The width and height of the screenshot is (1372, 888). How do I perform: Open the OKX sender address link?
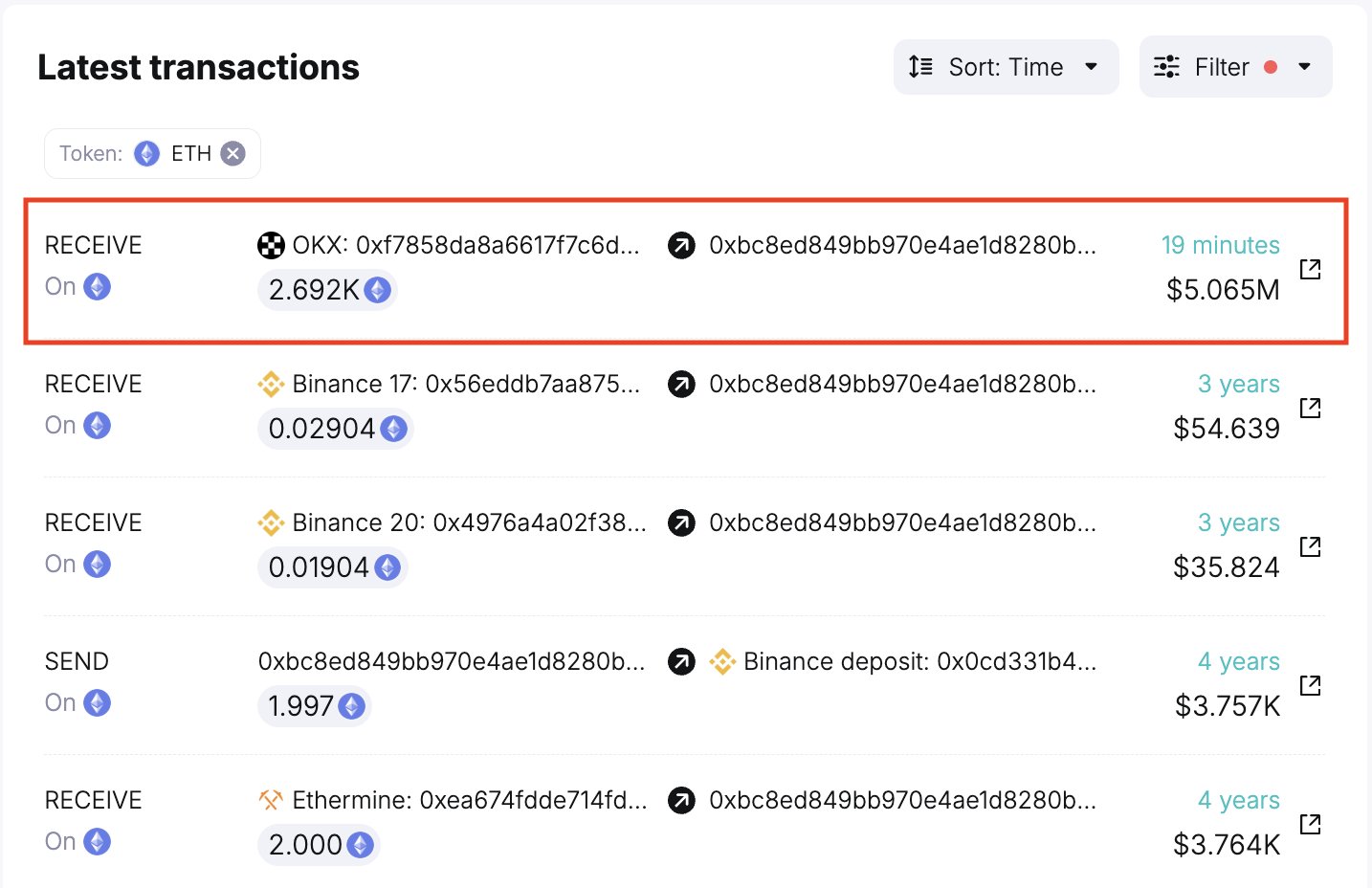(x=466, y=246)
